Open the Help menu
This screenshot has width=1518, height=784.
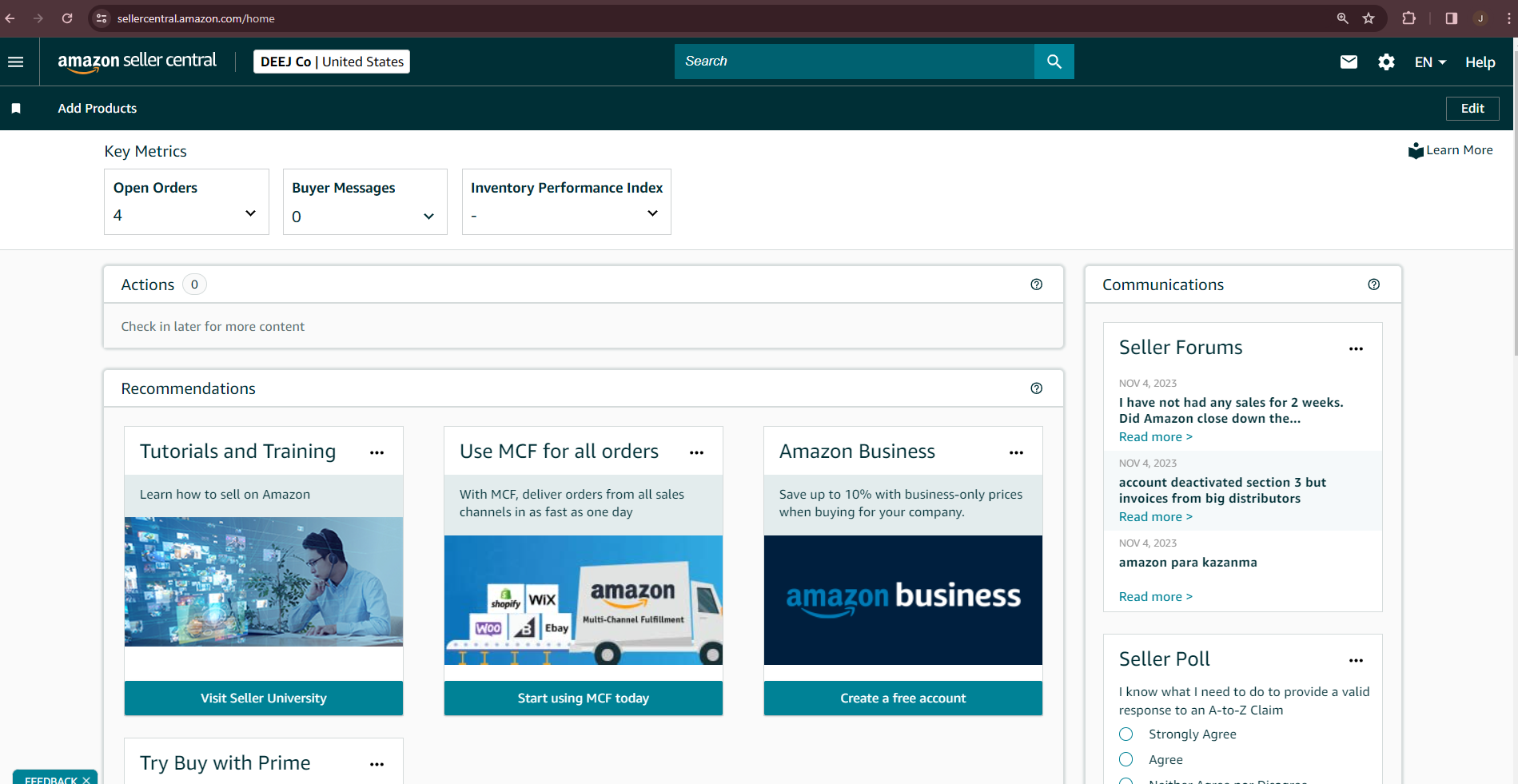point(1480,62)
